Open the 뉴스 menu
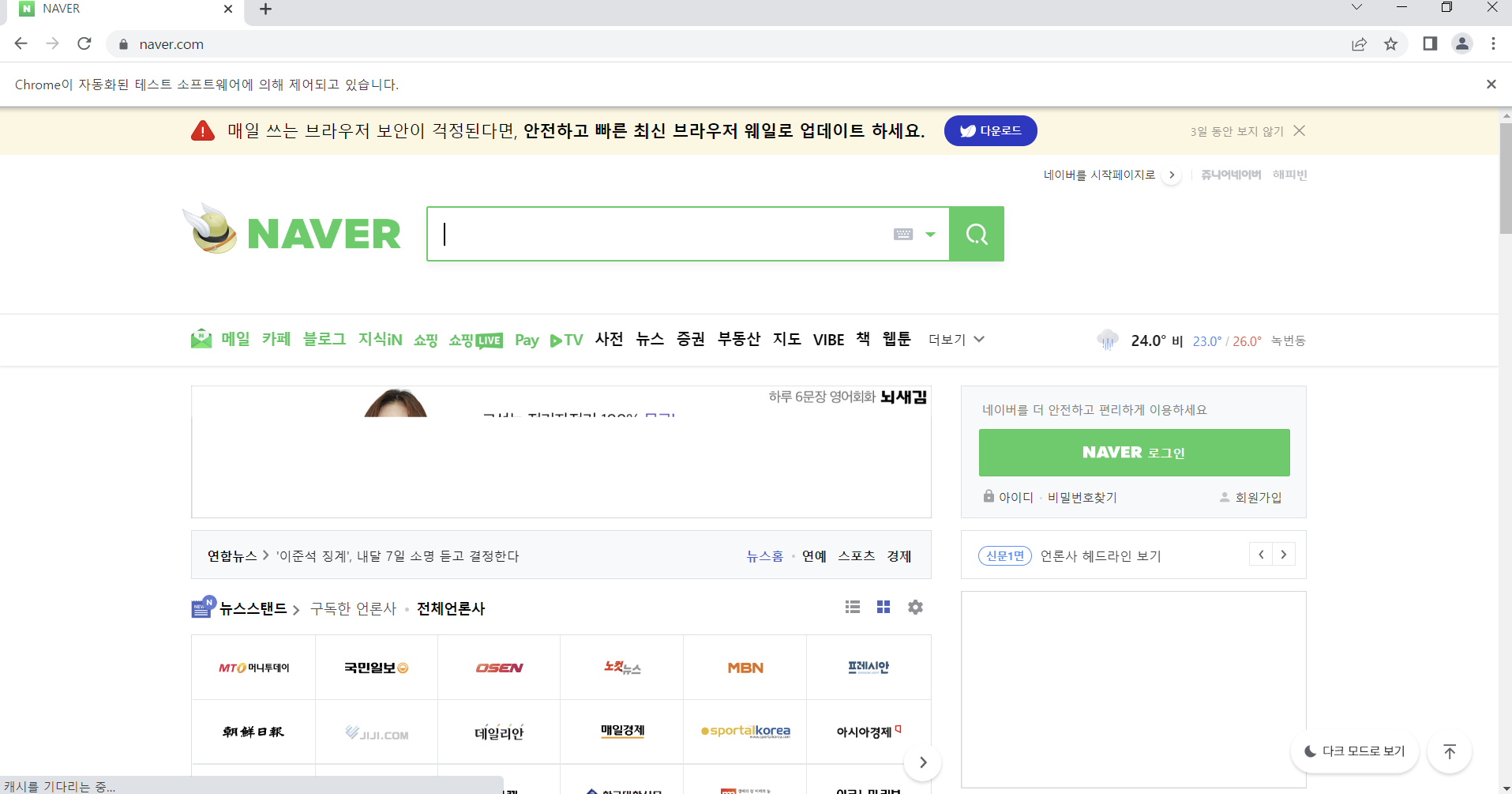This screenshot has width=1512, height=794. [x=650, y=339]
